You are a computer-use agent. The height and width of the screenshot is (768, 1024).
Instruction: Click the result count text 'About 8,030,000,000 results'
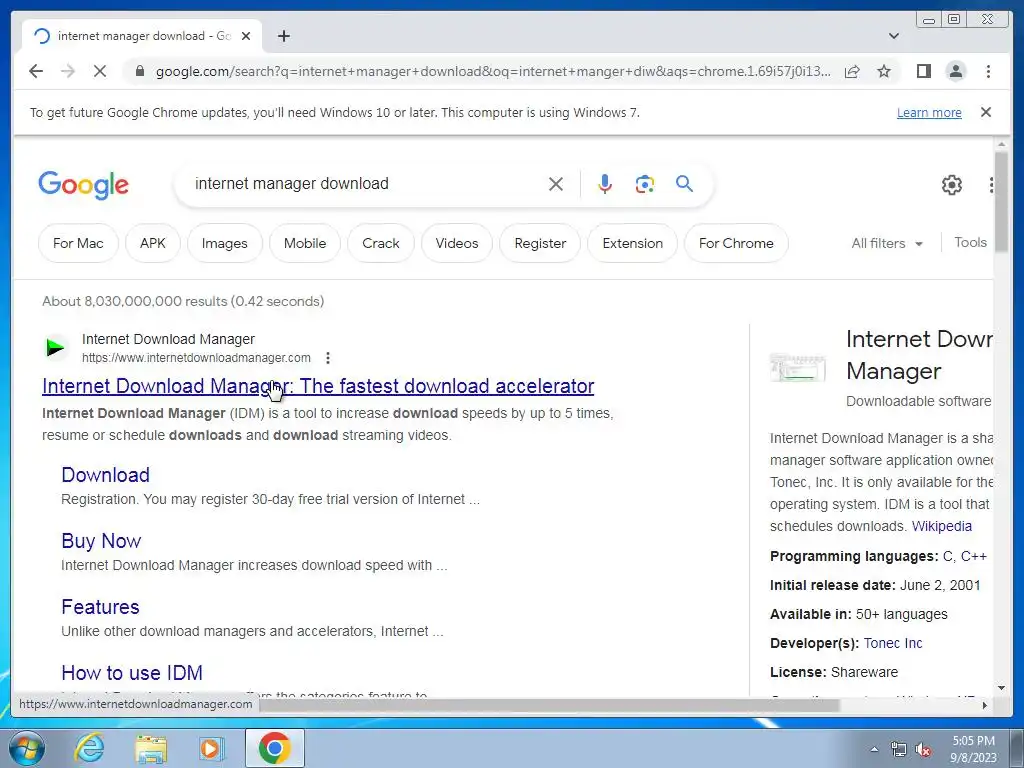tap(135, 301)
